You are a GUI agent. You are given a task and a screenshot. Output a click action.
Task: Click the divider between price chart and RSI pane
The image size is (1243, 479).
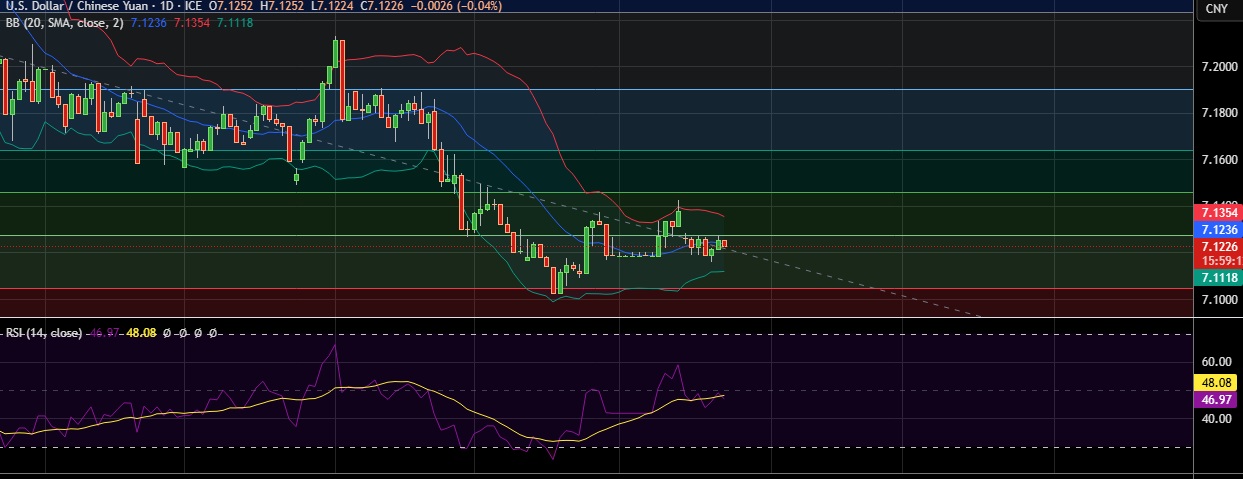click(600, 318)
